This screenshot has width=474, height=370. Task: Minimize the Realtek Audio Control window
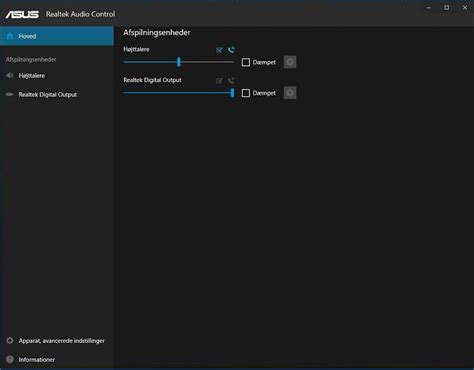tap(429, 8)
